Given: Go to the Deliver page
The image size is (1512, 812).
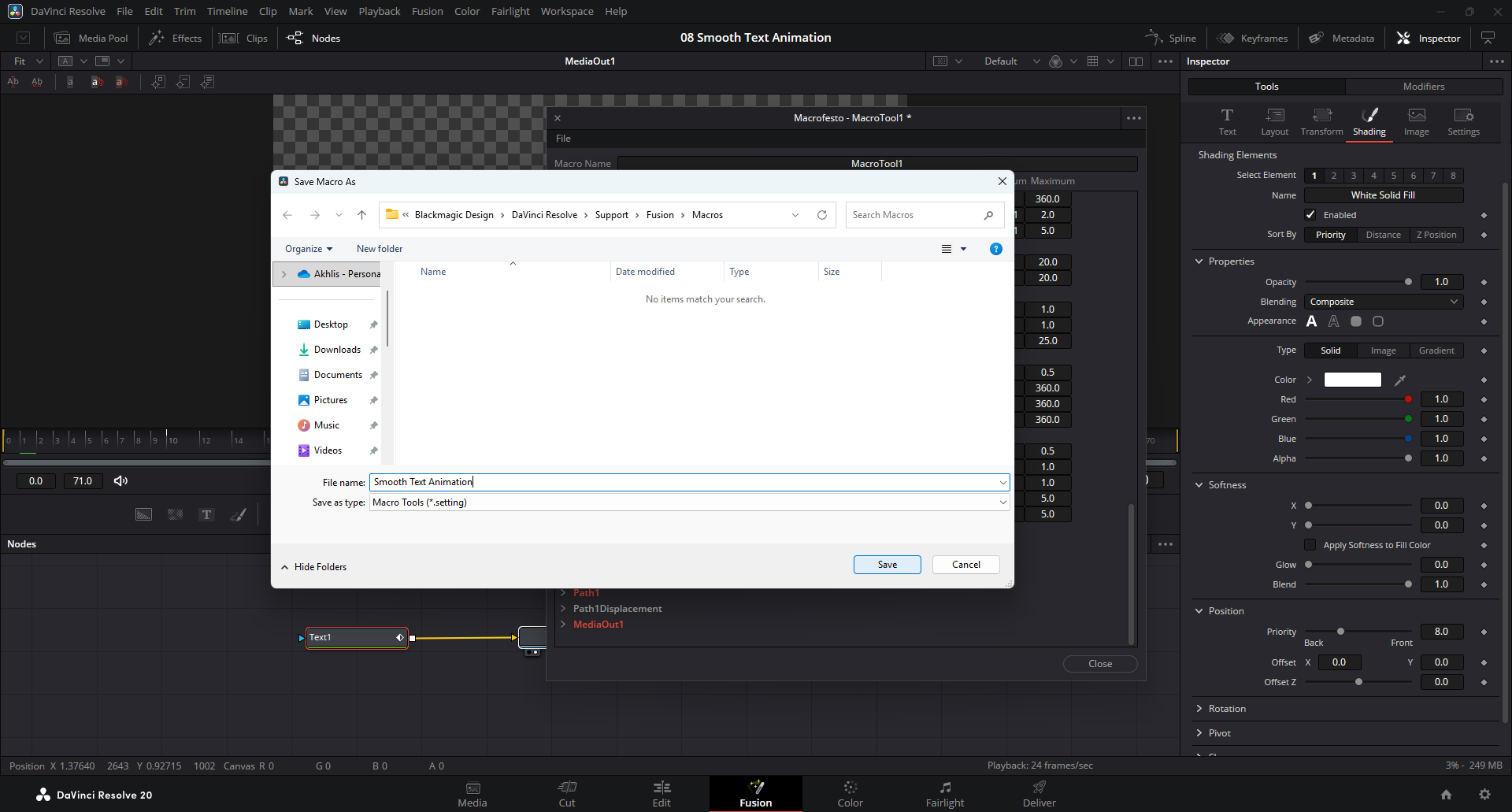Looking at the screenshot, I should point(1039,793).
